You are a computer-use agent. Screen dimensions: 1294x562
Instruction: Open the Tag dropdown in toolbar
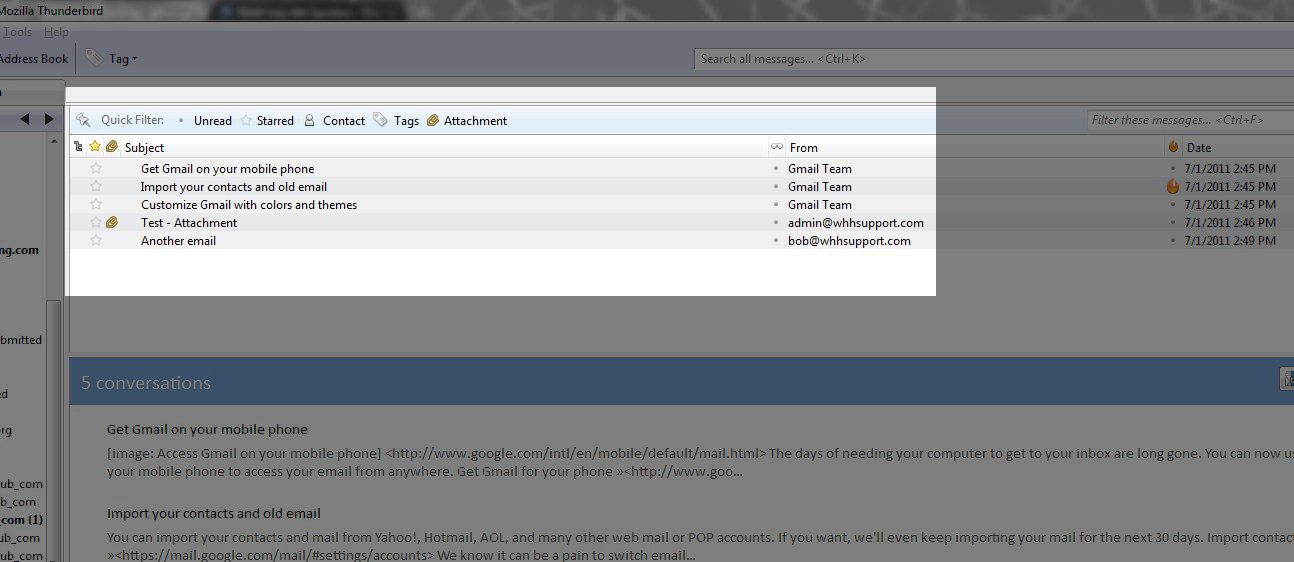pos(112,59)
